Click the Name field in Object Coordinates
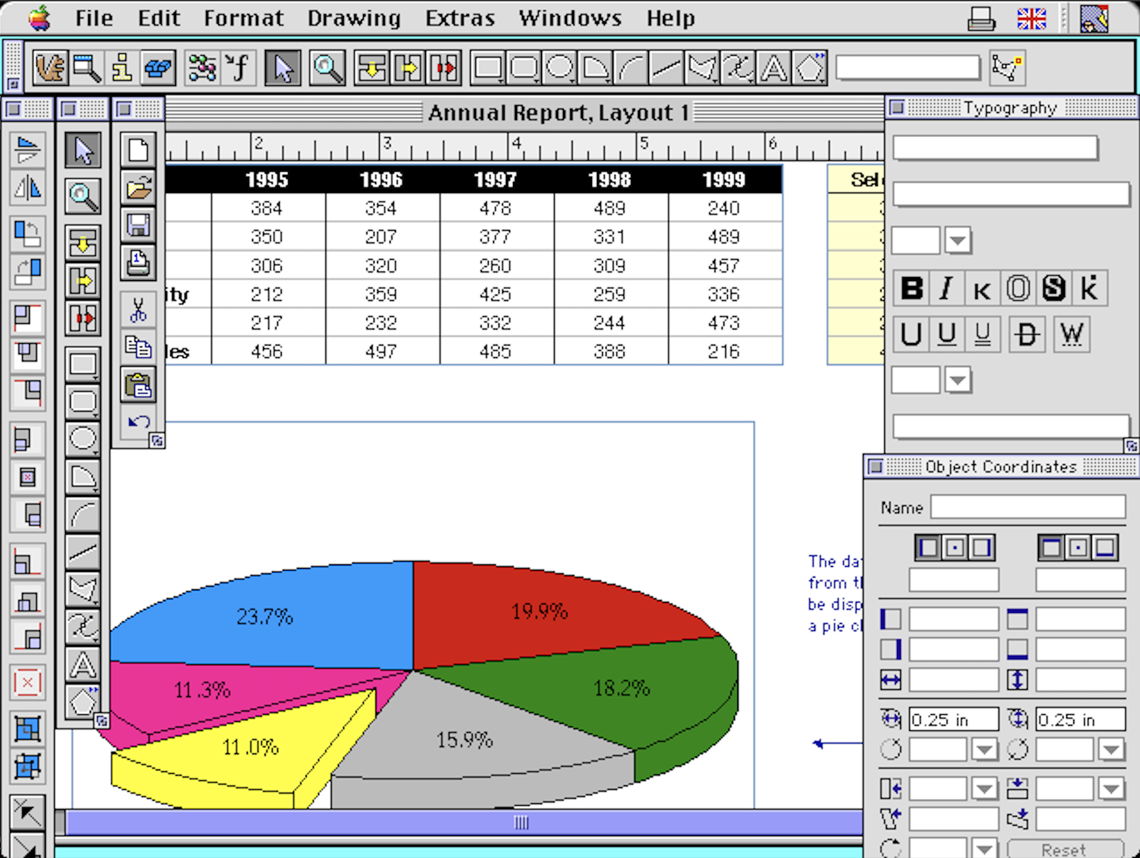The height and width of the screenshot is (858, 1140). click(x=1027, y=507)
